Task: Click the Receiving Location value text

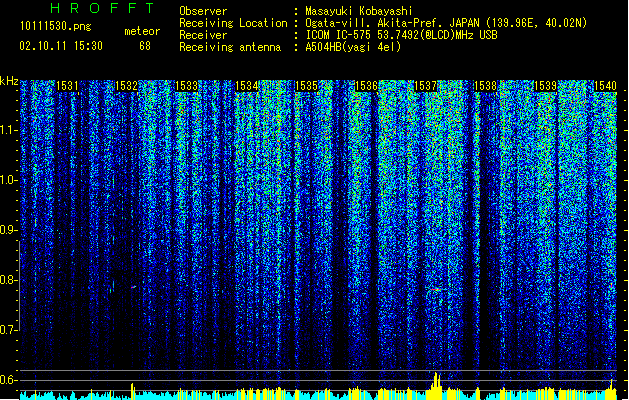Action: 446,23
